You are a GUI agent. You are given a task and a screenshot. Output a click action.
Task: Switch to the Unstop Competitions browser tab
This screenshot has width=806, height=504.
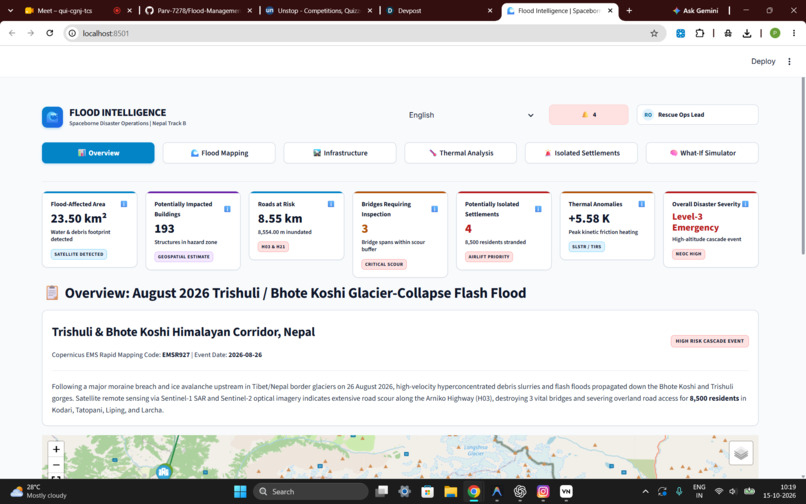[318, 10]
